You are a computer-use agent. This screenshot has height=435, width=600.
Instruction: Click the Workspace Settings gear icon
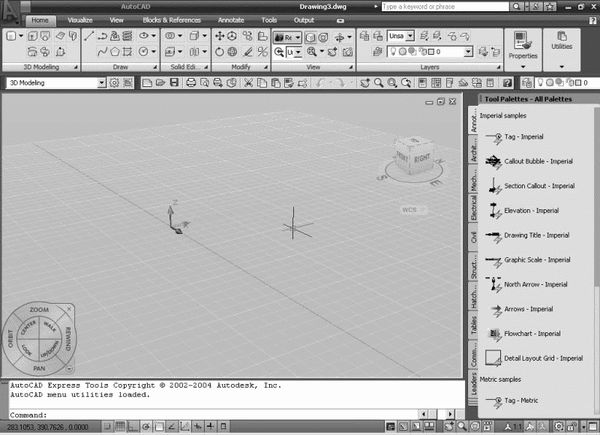point(114,83)
